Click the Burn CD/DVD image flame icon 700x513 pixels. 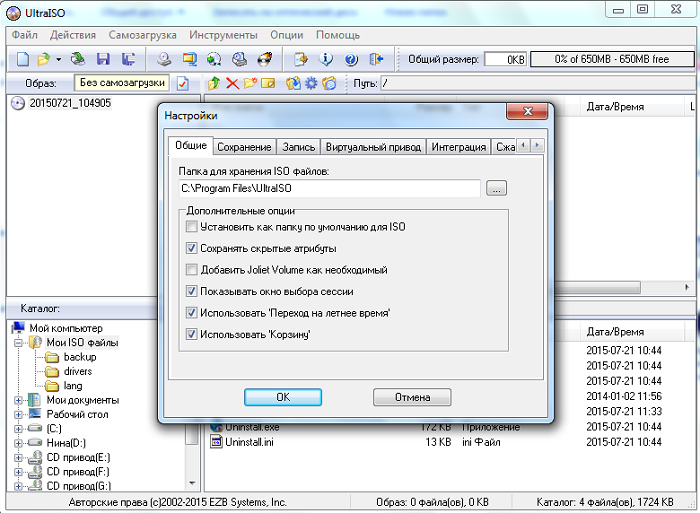tap(265, 59)
